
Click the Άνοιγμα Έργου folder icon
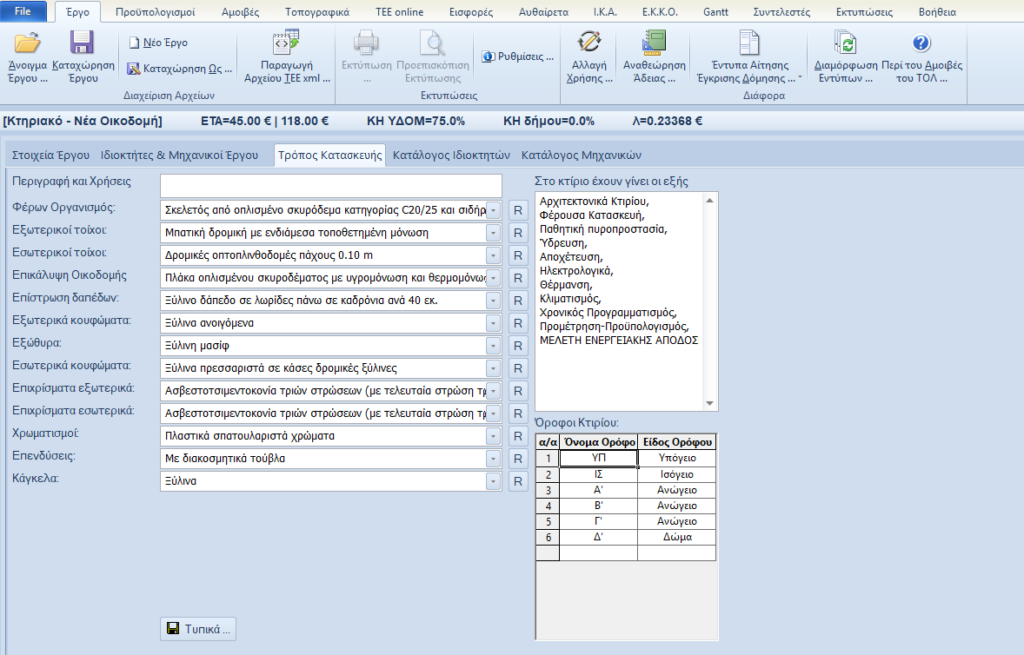tap(27, 43)
